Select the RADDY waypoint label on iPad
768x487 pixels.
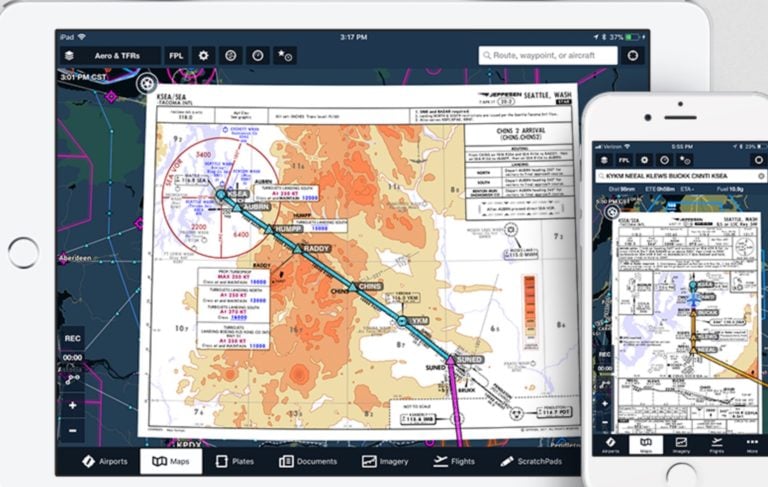pos(316,249)
